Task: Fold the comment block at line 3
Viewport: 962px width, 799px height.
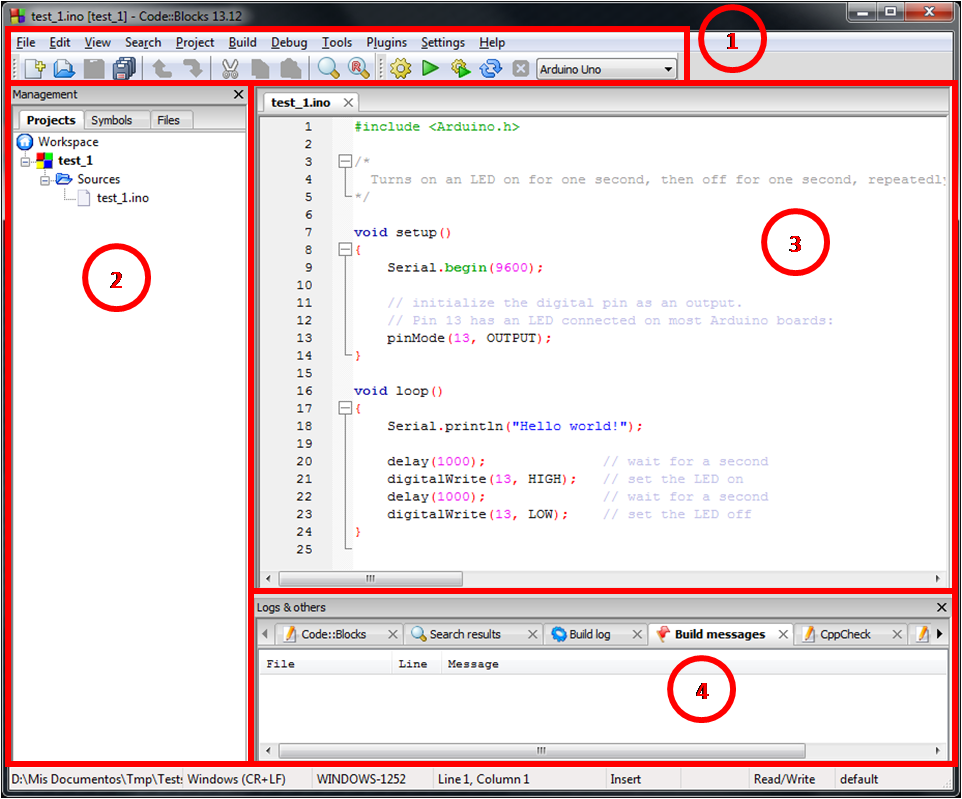Action: coord(345,161)
